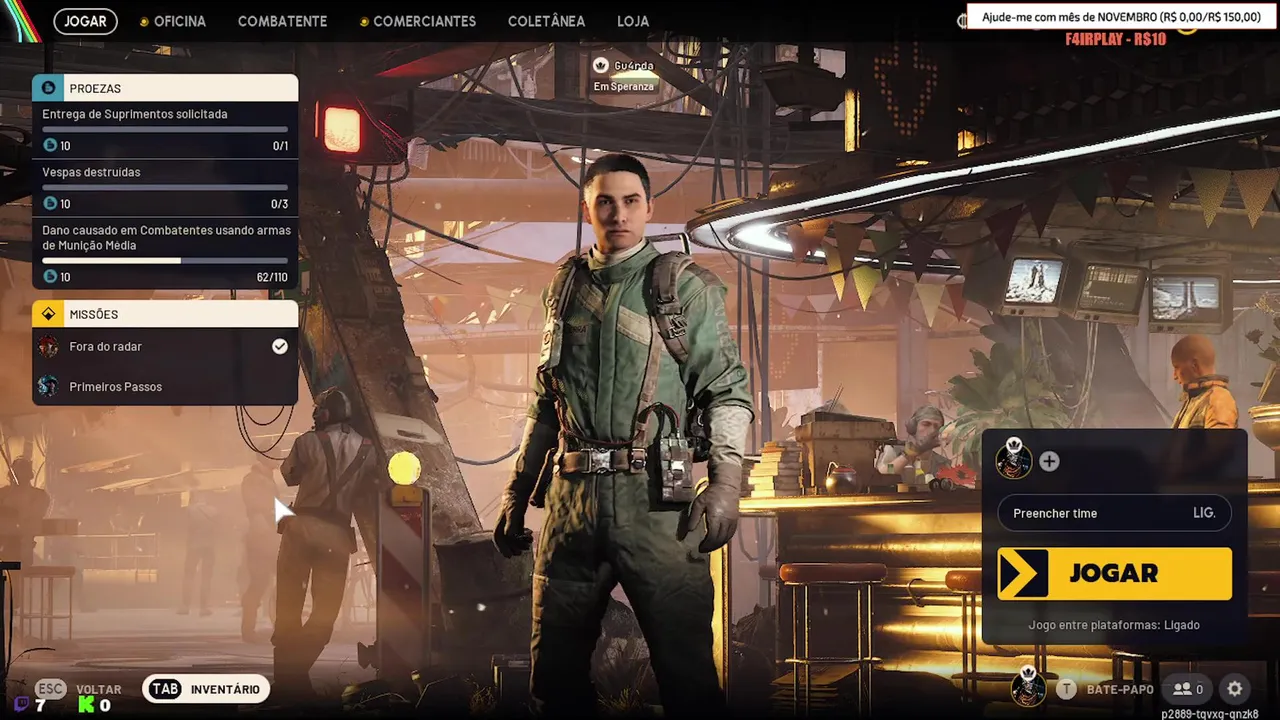Click the Entrega de Suprimentos progress bar
Screen dimensions: 1280x720
tap(165, 129)
